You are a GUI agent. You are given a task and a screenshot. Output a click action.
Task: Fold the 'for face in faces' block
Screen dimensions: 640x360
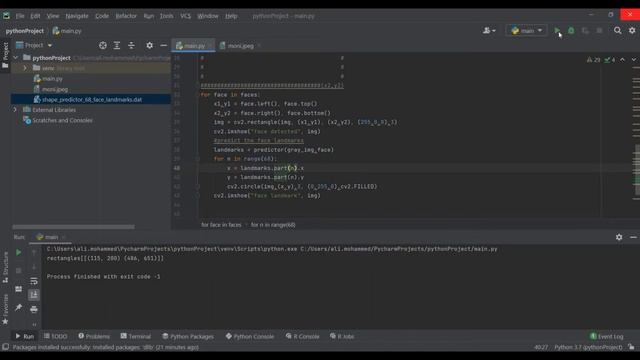(x=198, y=94)
